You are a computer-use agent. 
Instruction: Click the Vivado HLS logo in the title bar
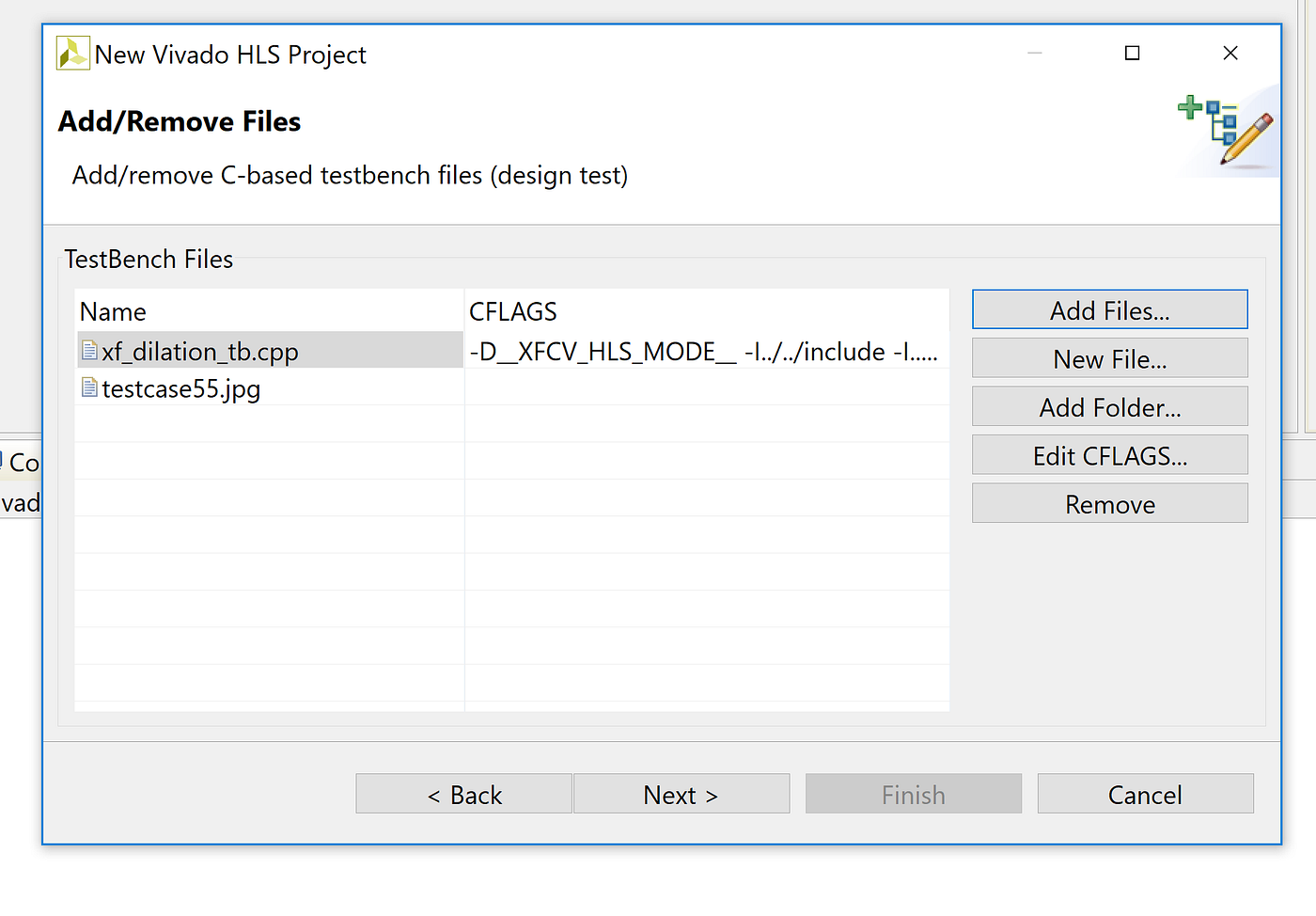72,53
